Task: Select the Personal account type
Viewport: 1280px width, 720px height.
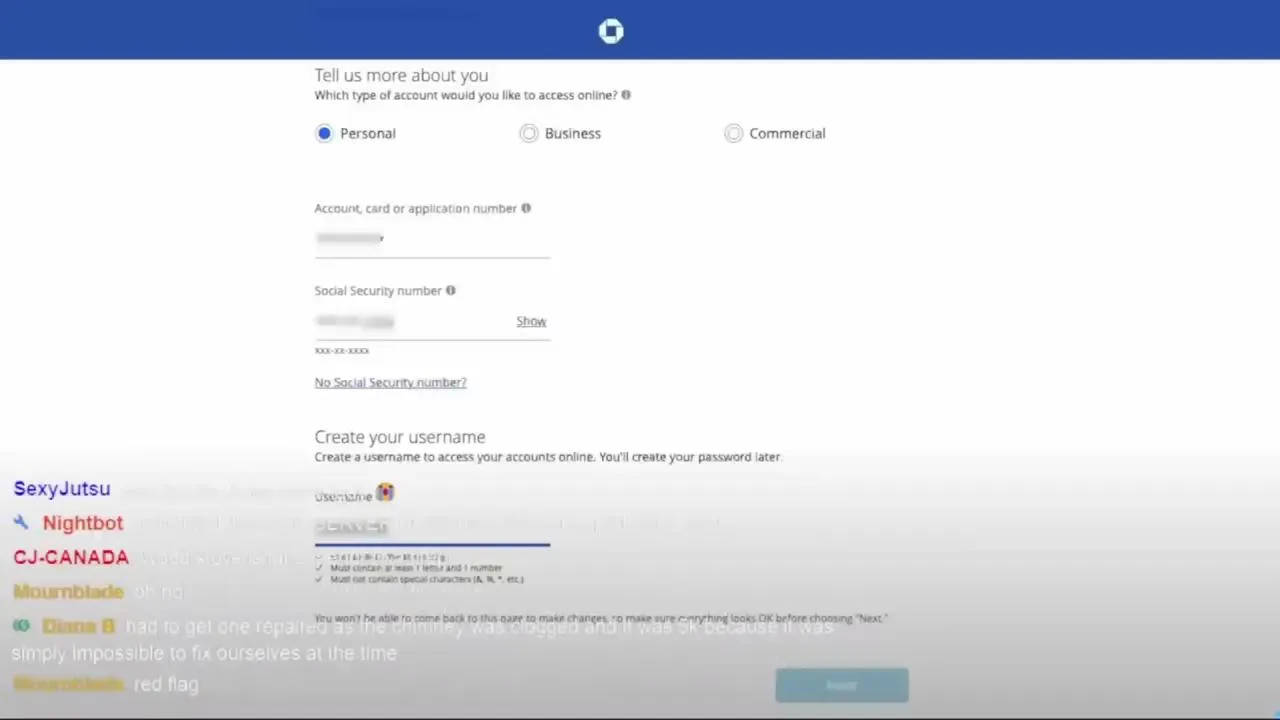Action: 324,133
